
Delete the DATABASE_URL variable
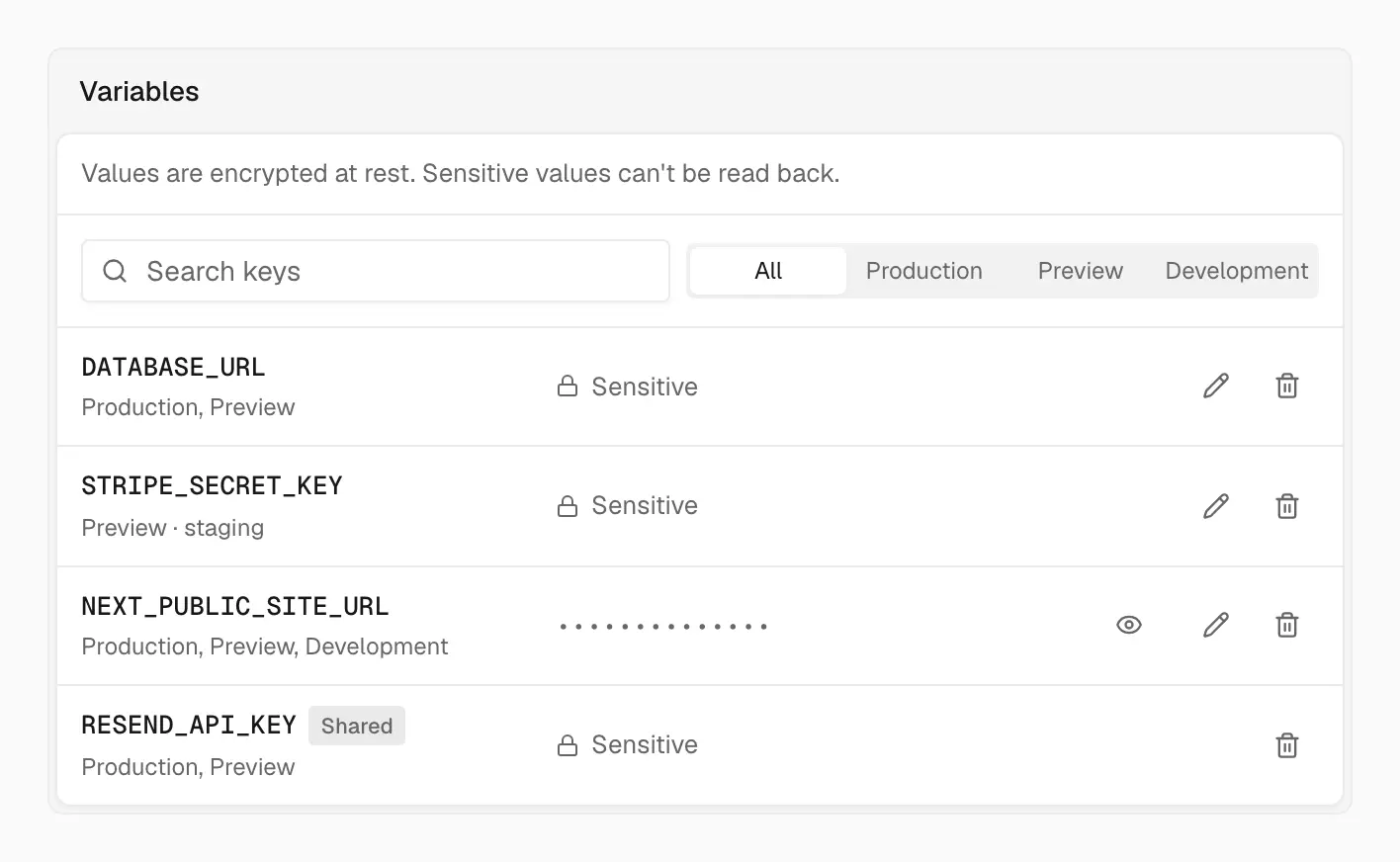pos(1287,386)
